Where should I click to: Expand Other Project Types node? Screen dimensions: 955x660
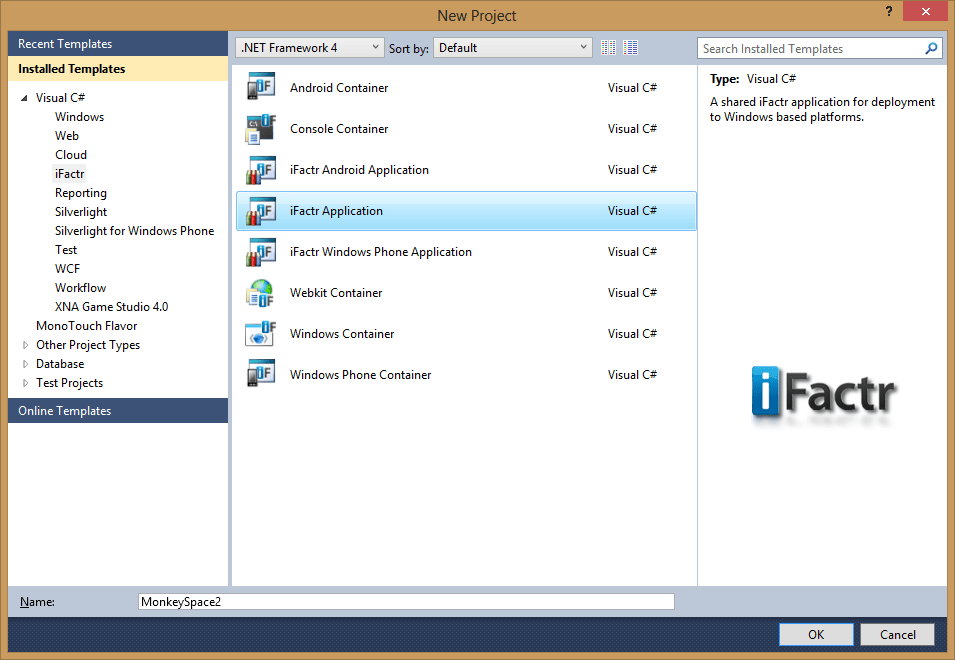[x=25, y=345]
